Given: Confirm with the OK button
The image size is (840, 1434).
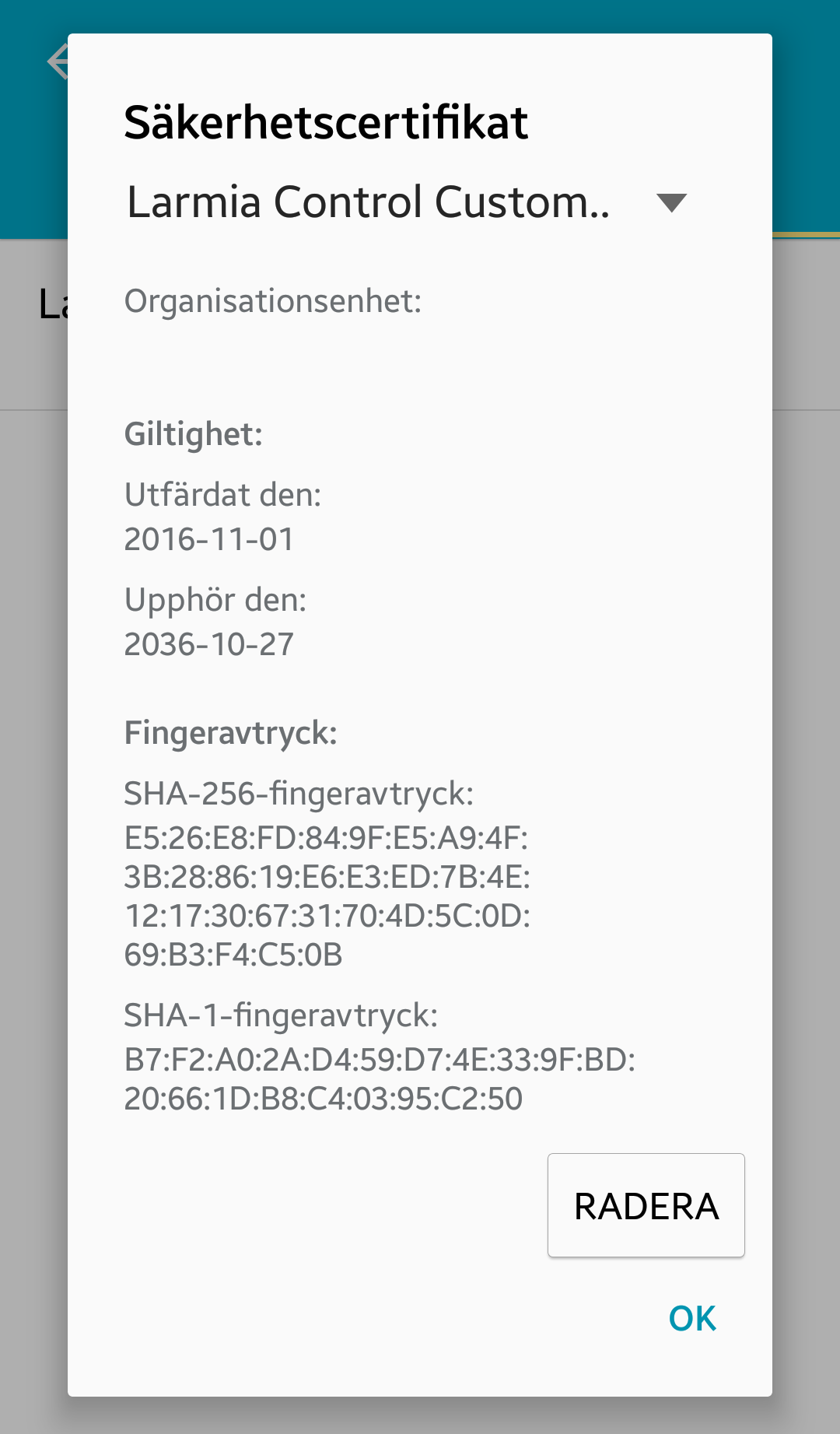Looking at the screenshot, I should (692, 1318).
